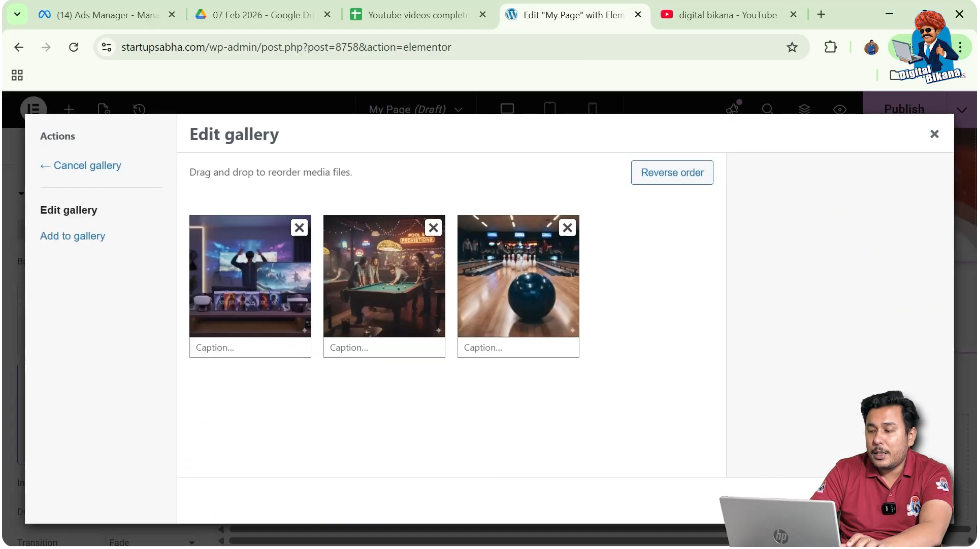Open the tab search dropdown arrow
Viewport: 980px width, 549px height.
tap(17, 14)
